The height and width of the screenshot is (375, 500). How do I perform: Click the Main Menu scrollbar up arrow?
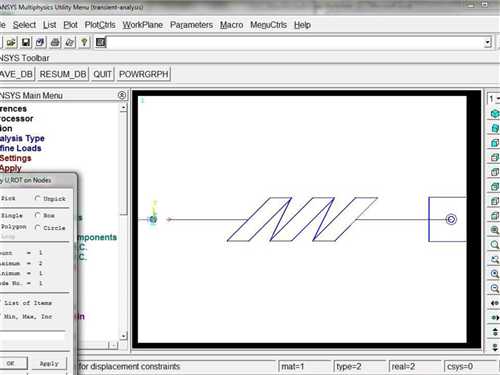tap(123, 108)
